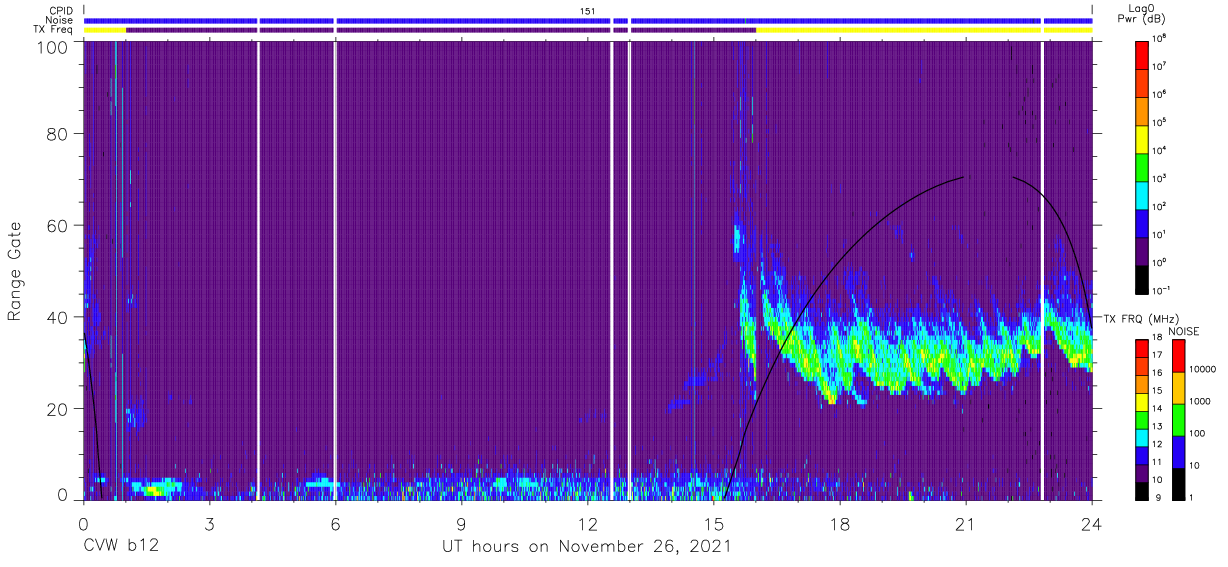
Task: Click UT hours tick label '24'
Action: tap(1091, 523)
